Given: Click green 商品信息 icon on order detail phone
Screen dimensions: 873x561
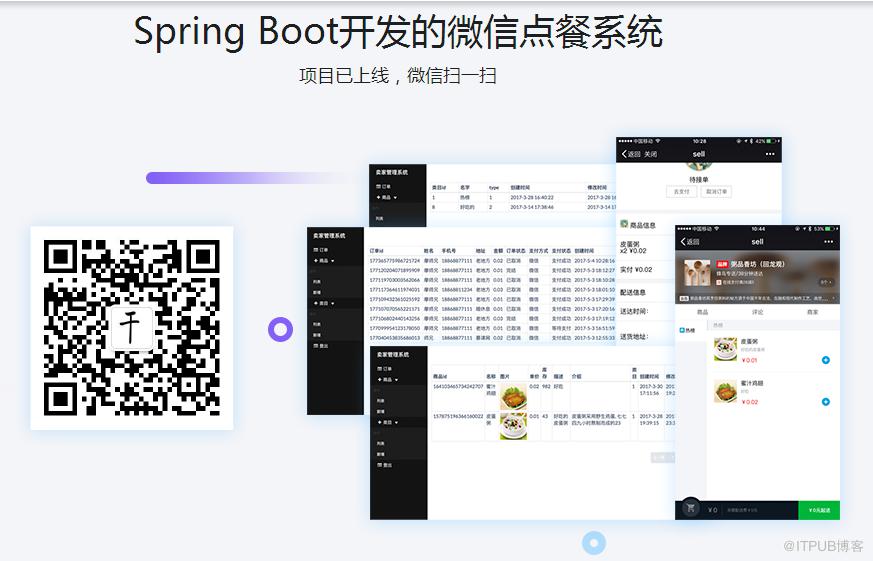Looking at the screenshot, I should [624, 224].
